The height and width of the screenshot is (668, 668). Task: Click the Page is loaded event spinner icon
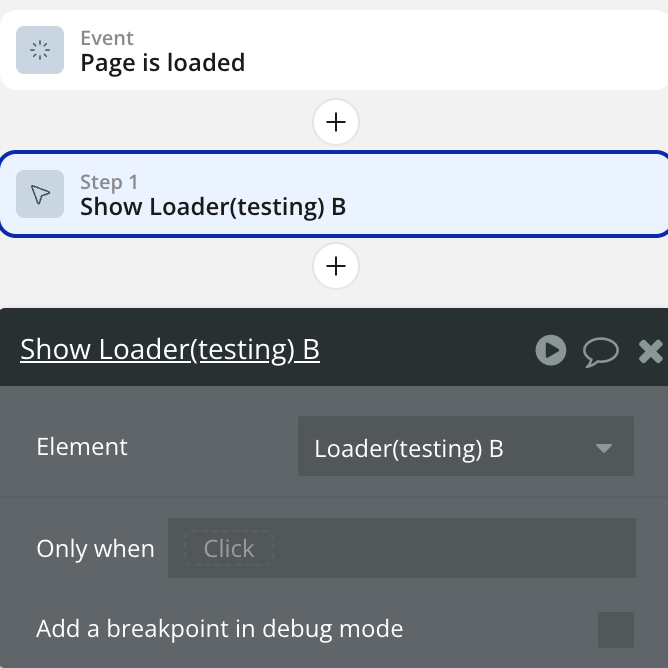point(40,50)
